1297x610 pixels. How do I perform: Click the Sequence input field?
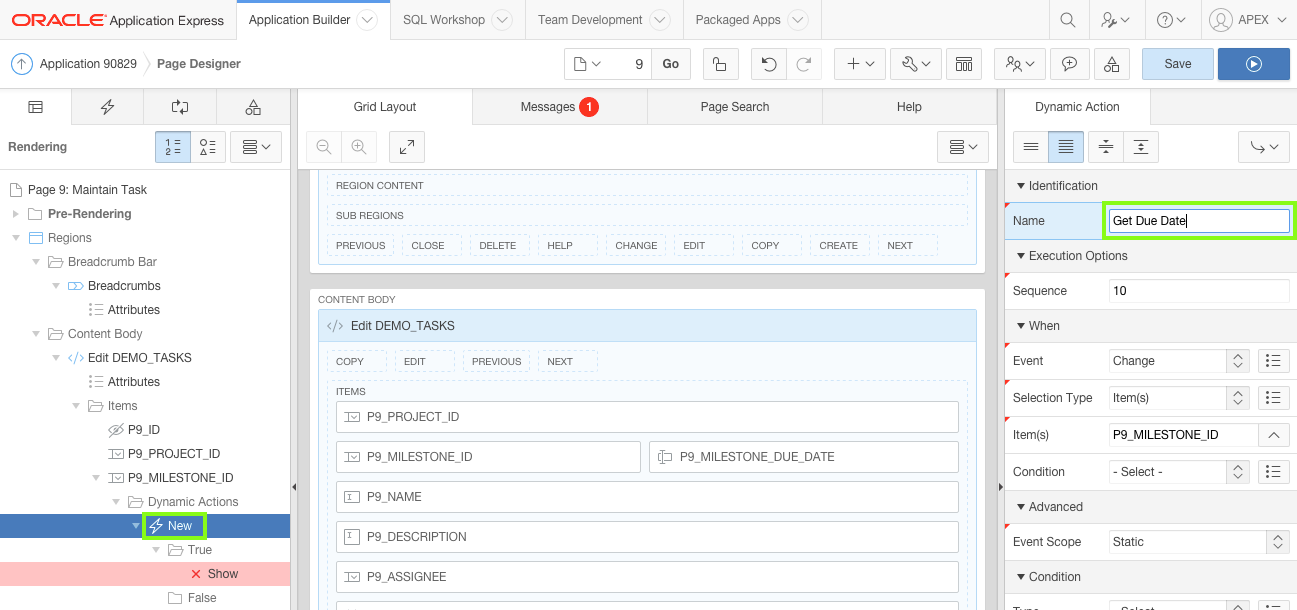[1198, 291]
